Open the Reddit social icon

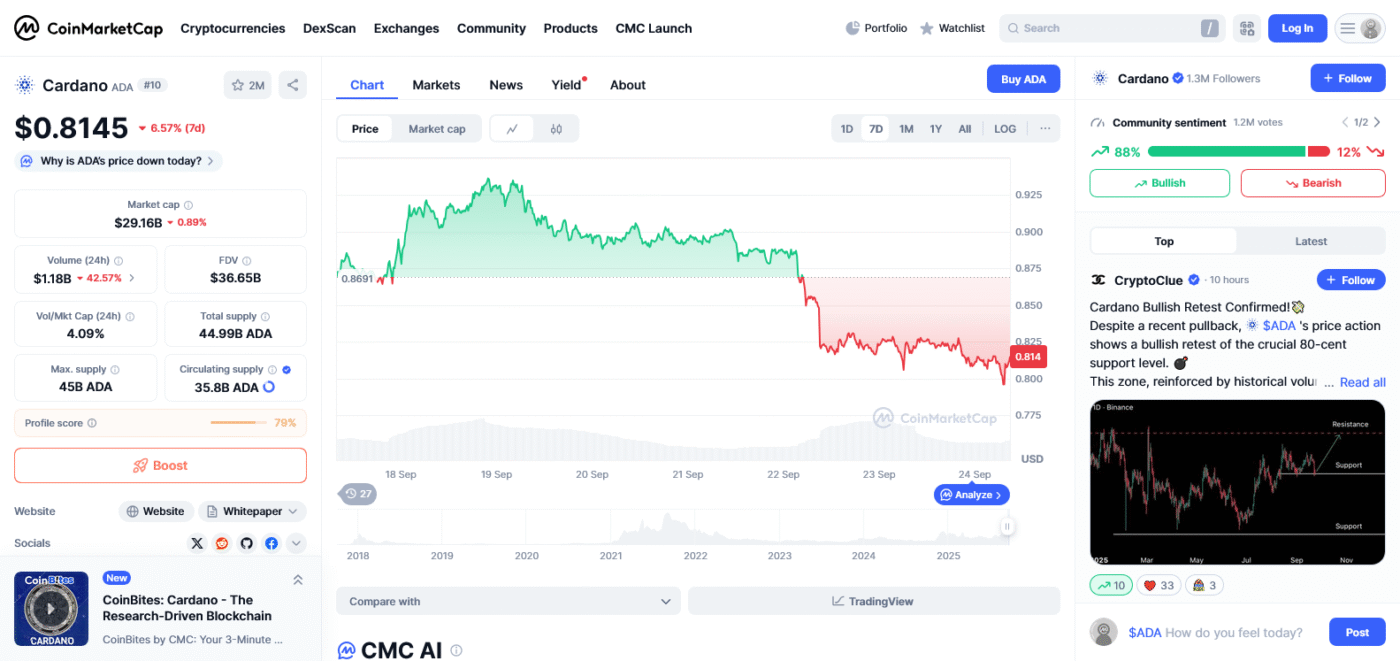(x=222, y=543)
